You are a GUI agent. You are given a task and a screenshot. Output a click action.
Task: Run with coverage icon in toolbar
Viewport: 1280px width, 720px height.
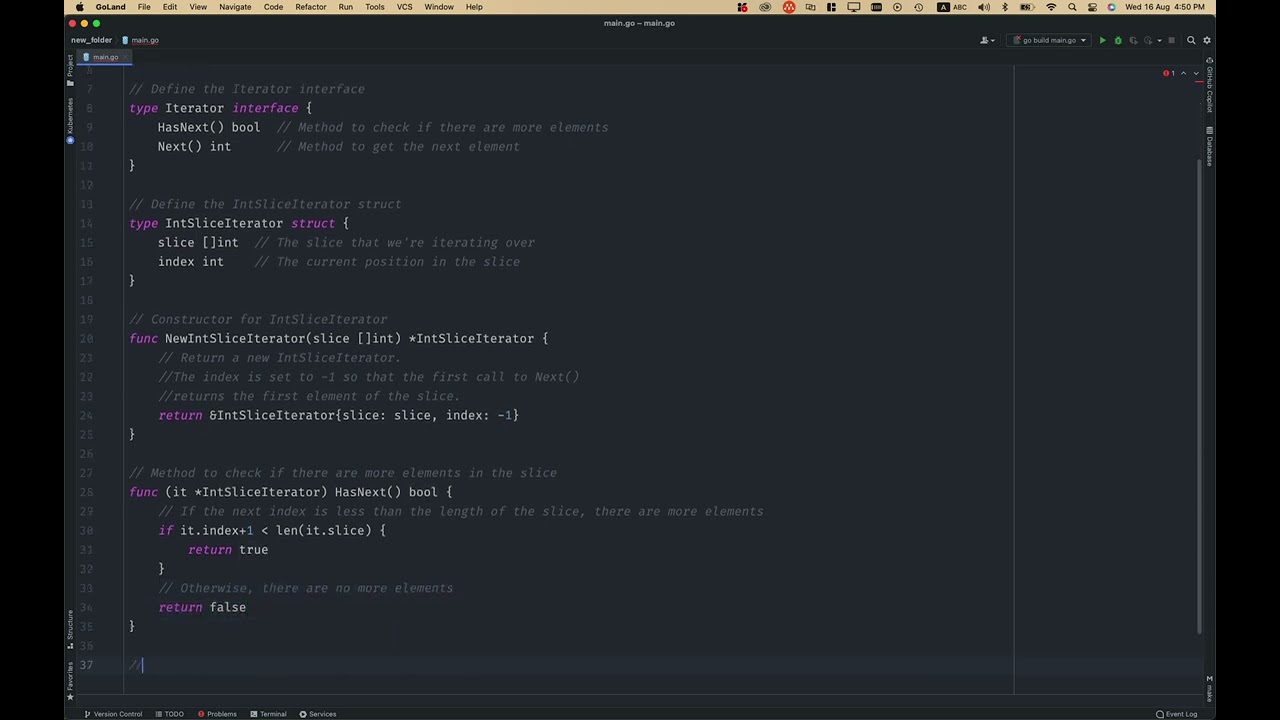pos(1133,40)
